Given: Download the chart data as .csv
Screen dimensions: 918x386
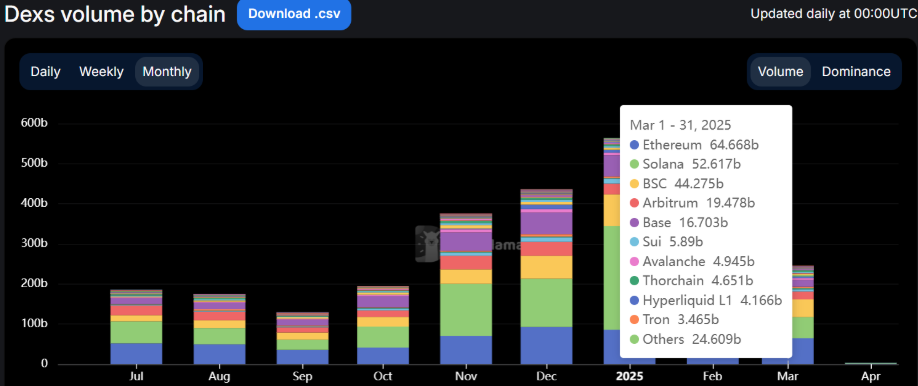Looking at the screenshot, I should pyautogui.click(x=294, y=14).
